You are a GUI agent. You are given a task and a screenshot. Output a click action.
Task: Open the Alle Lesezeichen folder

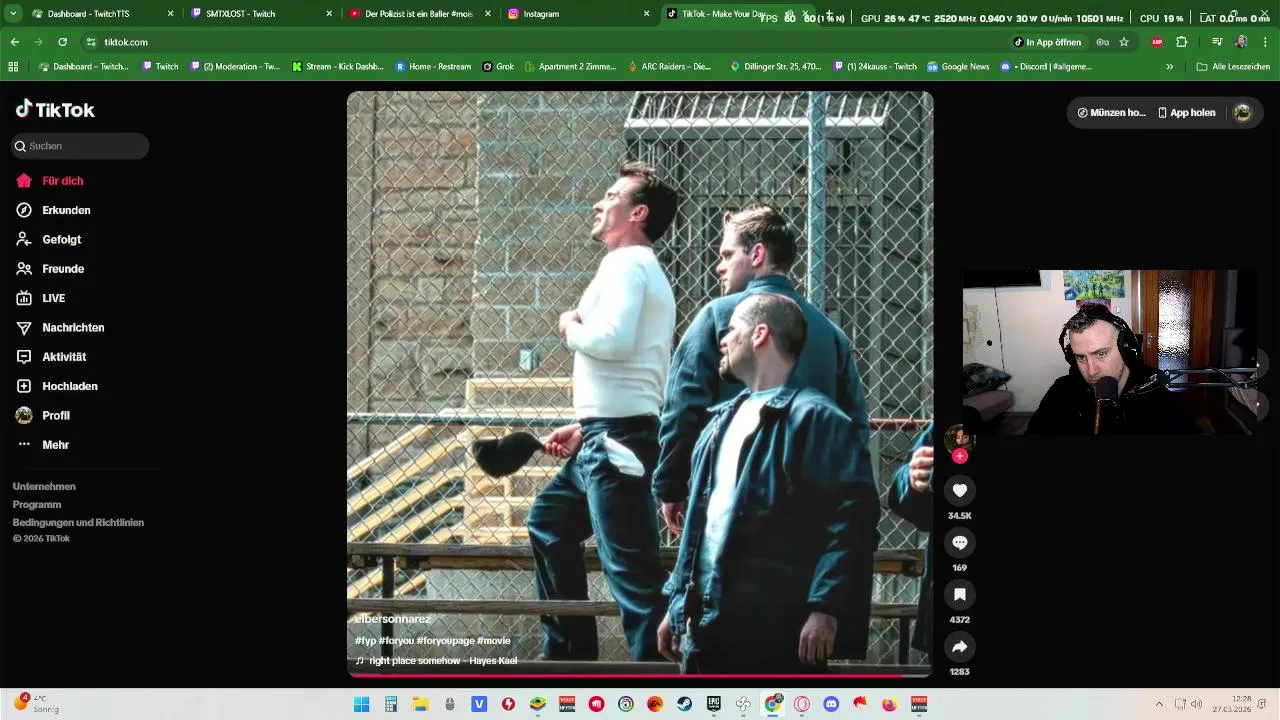[x=1233, y=67]
